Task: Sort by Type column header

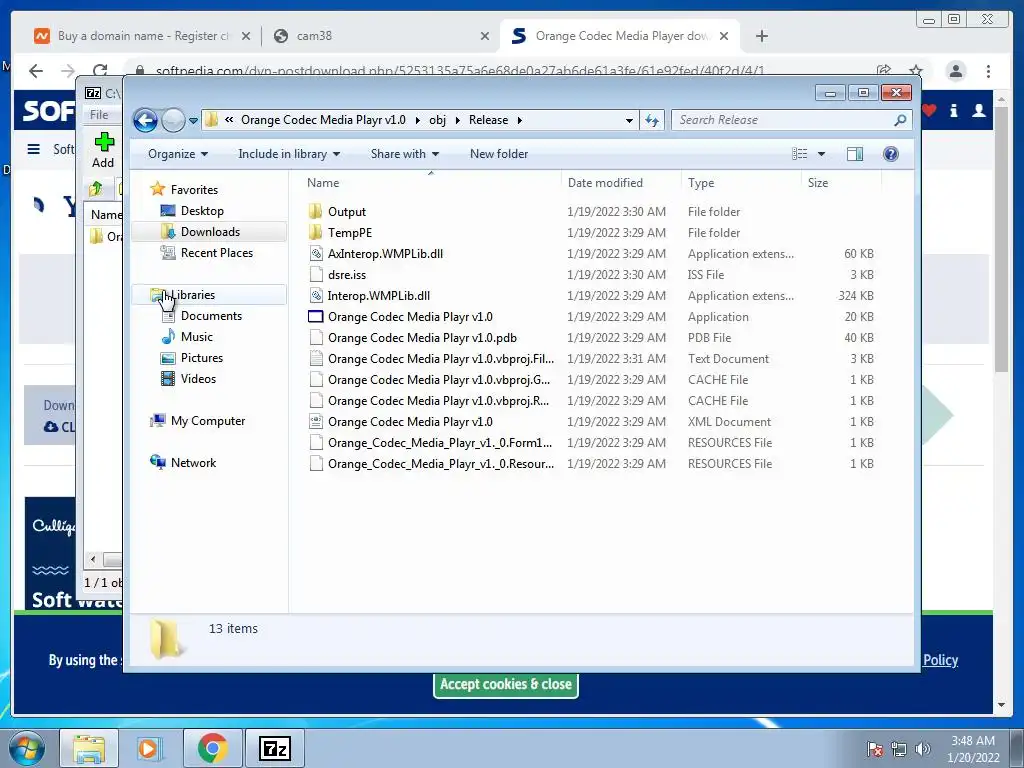Action: tap(741, 183)
